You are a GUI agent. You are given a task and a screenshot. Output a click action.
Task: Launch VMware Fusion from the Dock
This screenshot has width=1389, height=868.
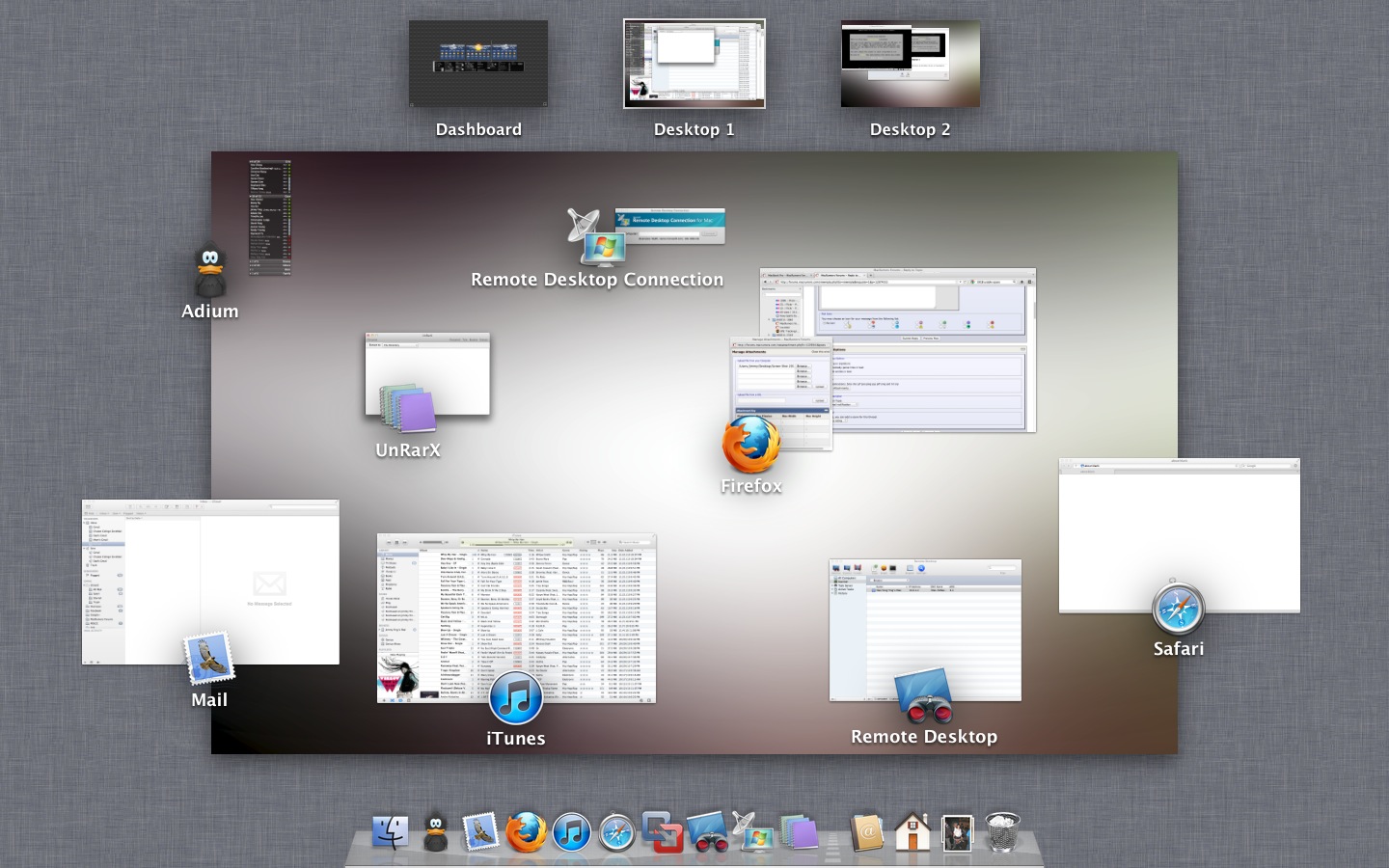[663, 831]
